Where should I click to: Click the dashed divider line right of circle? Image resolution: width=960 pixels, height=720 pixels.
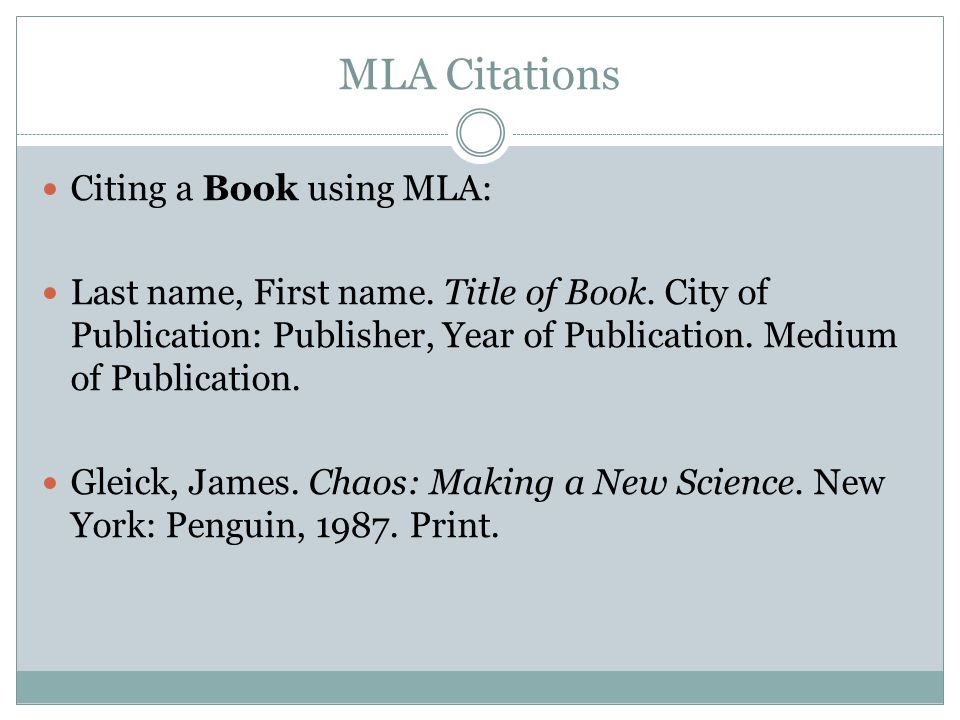click(728, 134)
